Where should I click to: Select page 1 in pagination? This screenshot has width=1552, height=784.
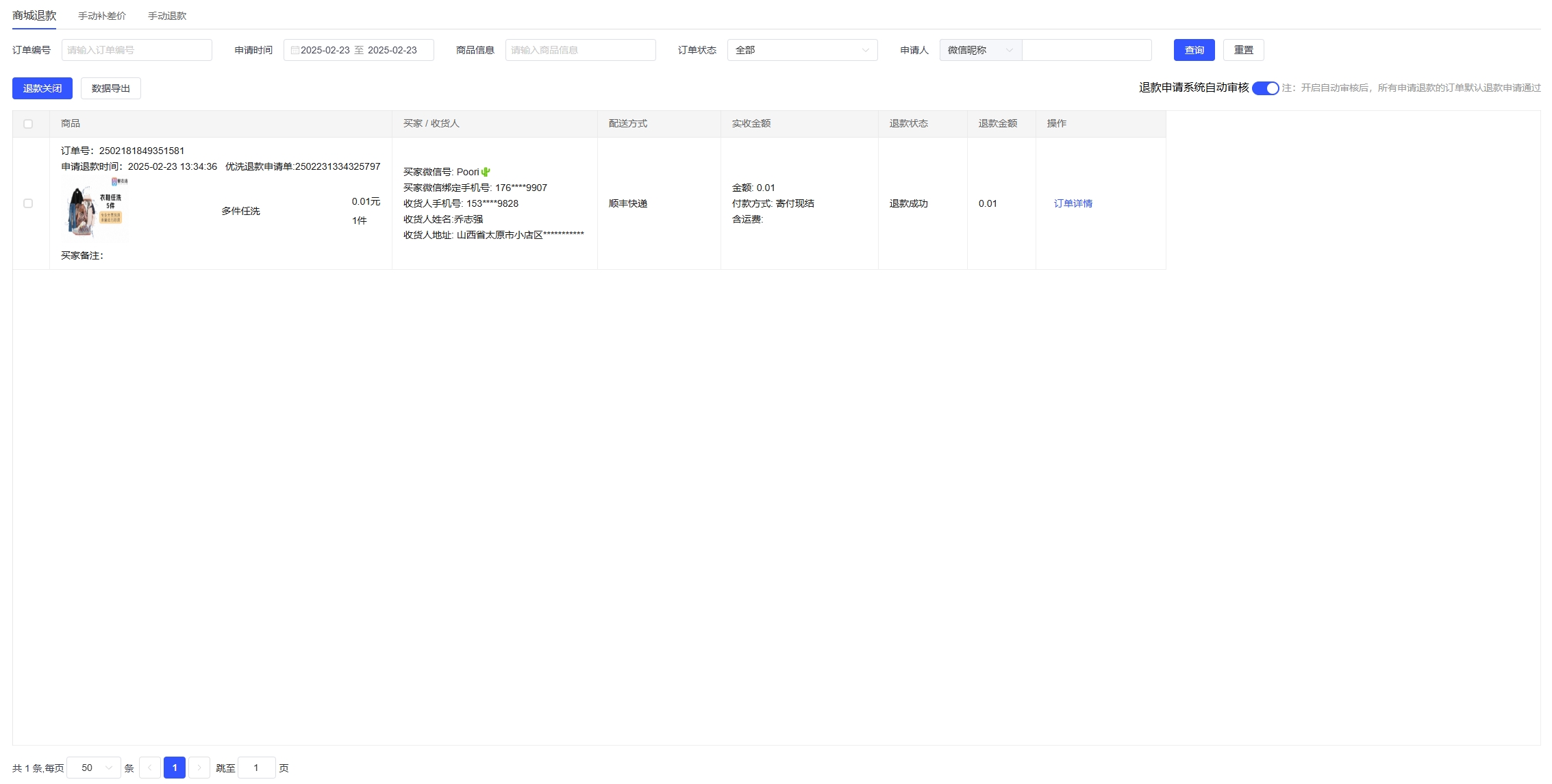click(x=175, y=768)
